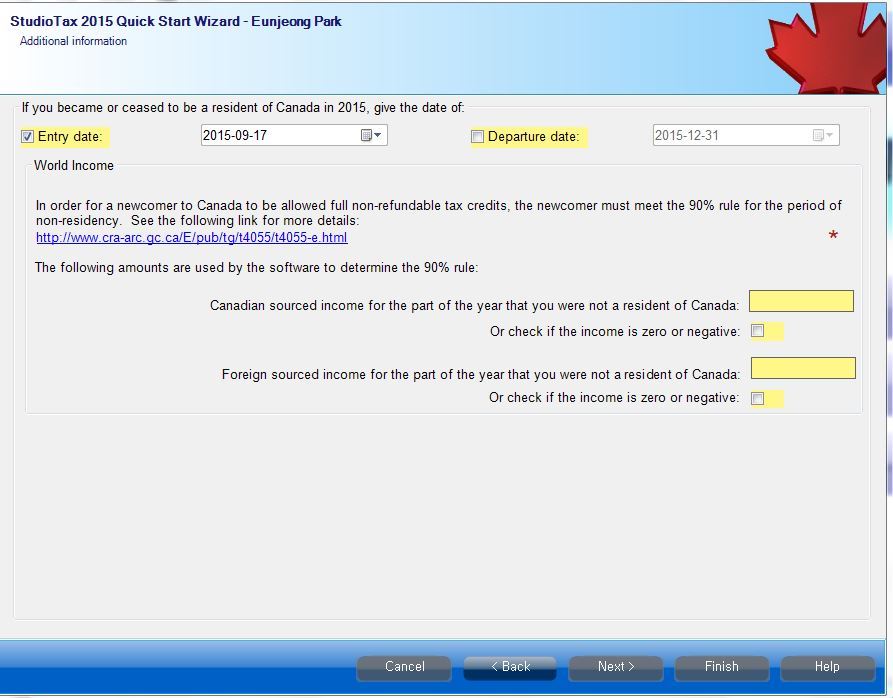Click the Canadian sourced income input field
Image resolution: width=893 pixels, height=698 pixels.
pos(801,301)
